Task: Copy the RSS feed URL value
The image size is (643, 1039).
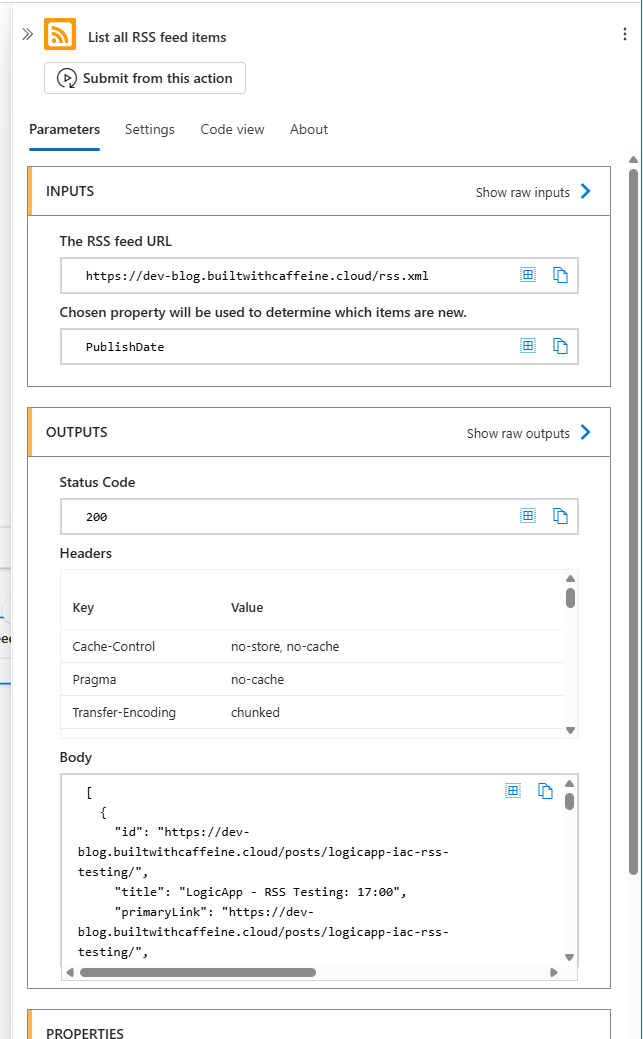Action: [x=560, y=275]
